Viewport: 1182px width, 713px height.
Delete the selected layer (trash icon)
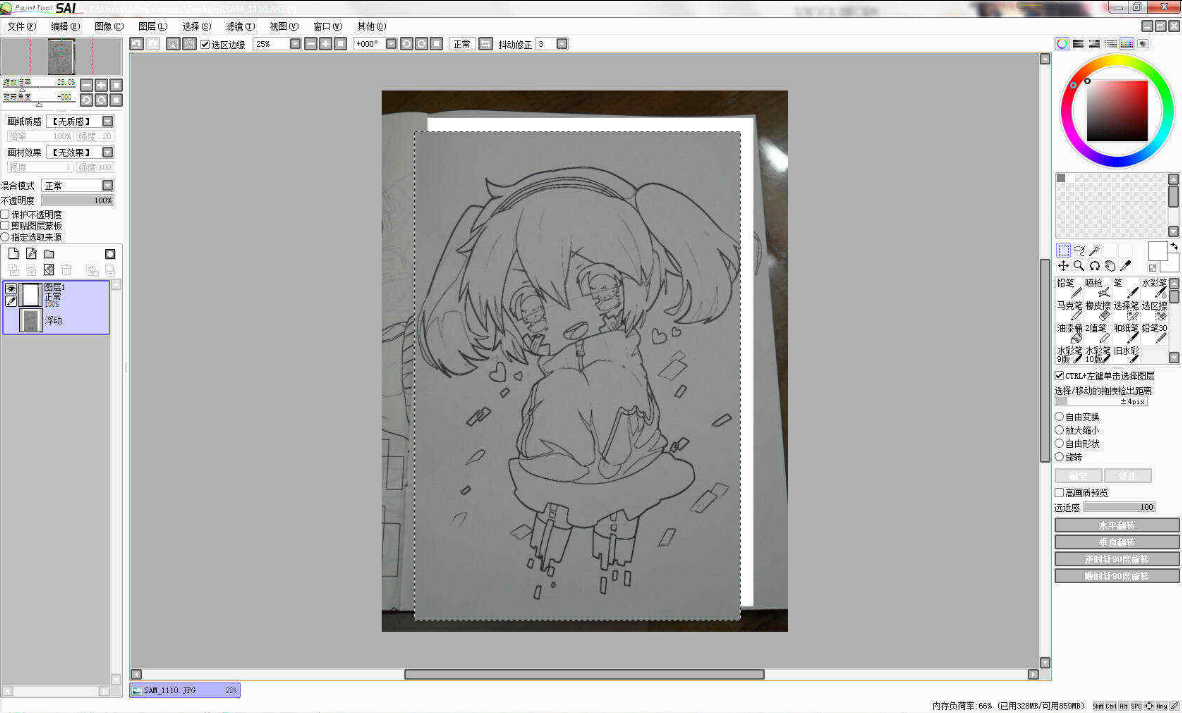coord(66,269)
